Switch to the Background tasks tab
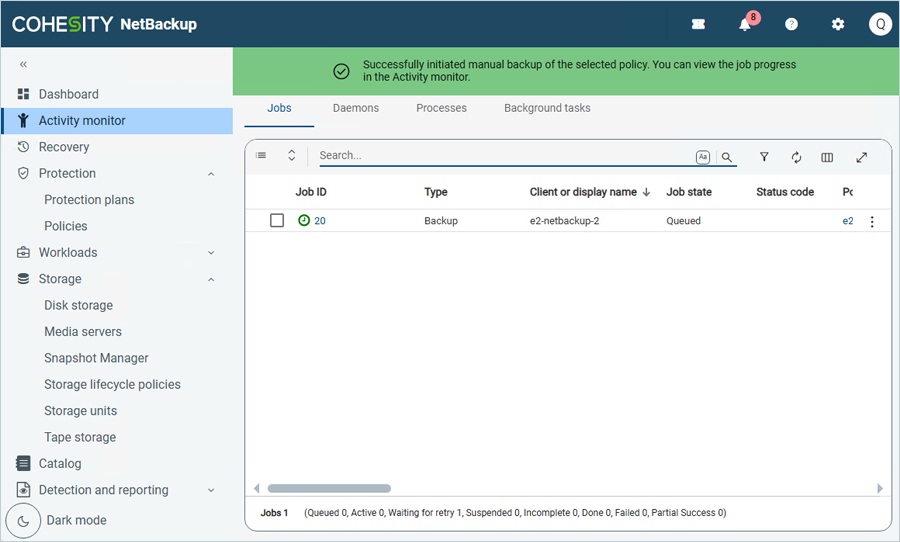The width and height of the screenshot is (900, 542). click(547, 108)
